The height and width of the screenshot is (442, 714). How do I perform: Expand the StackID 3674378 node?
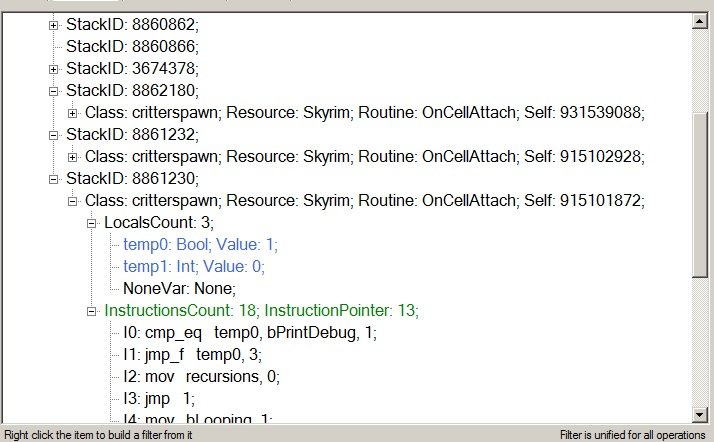coord(53,70)
